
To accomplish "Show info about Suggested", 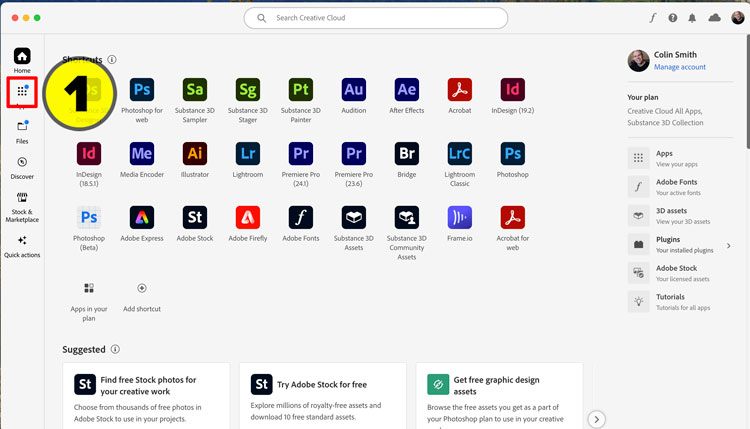I will coord(115,349).
